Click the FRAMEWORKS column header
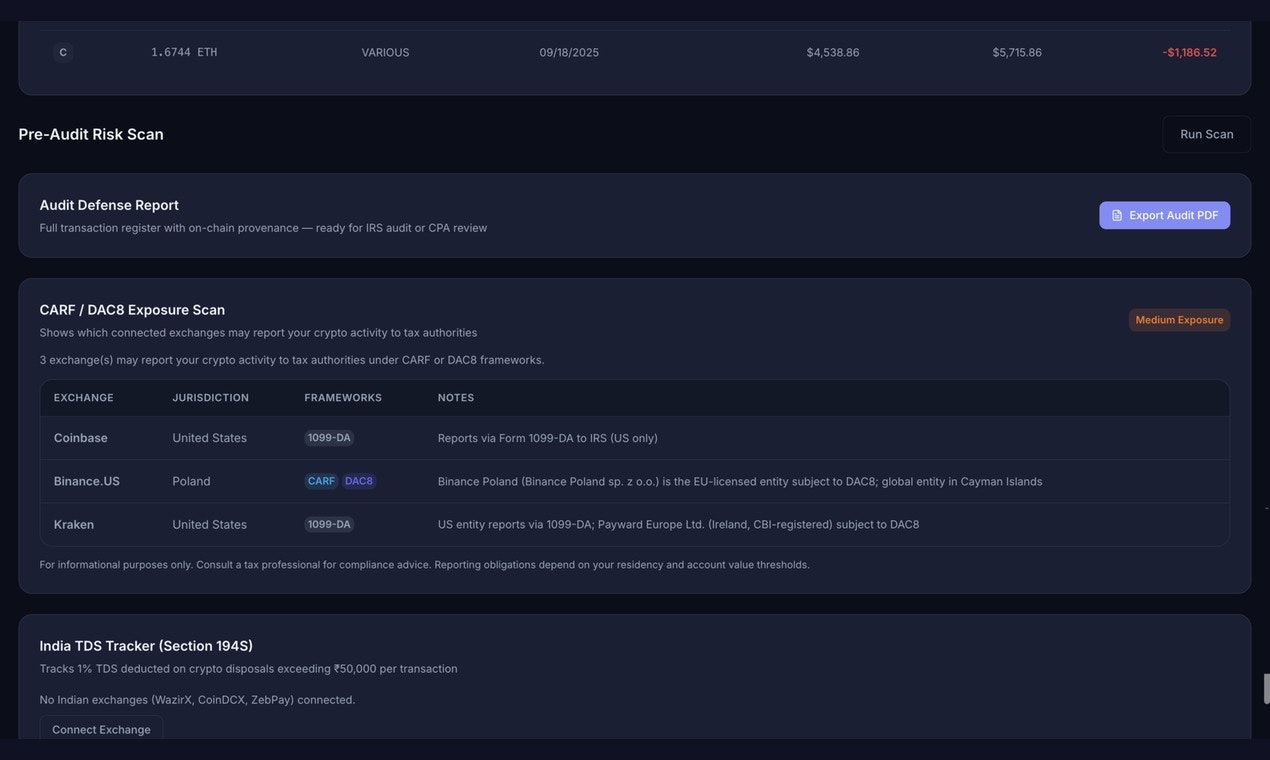The height and width of the screenshot is (760, 1270). pos(343,398)
